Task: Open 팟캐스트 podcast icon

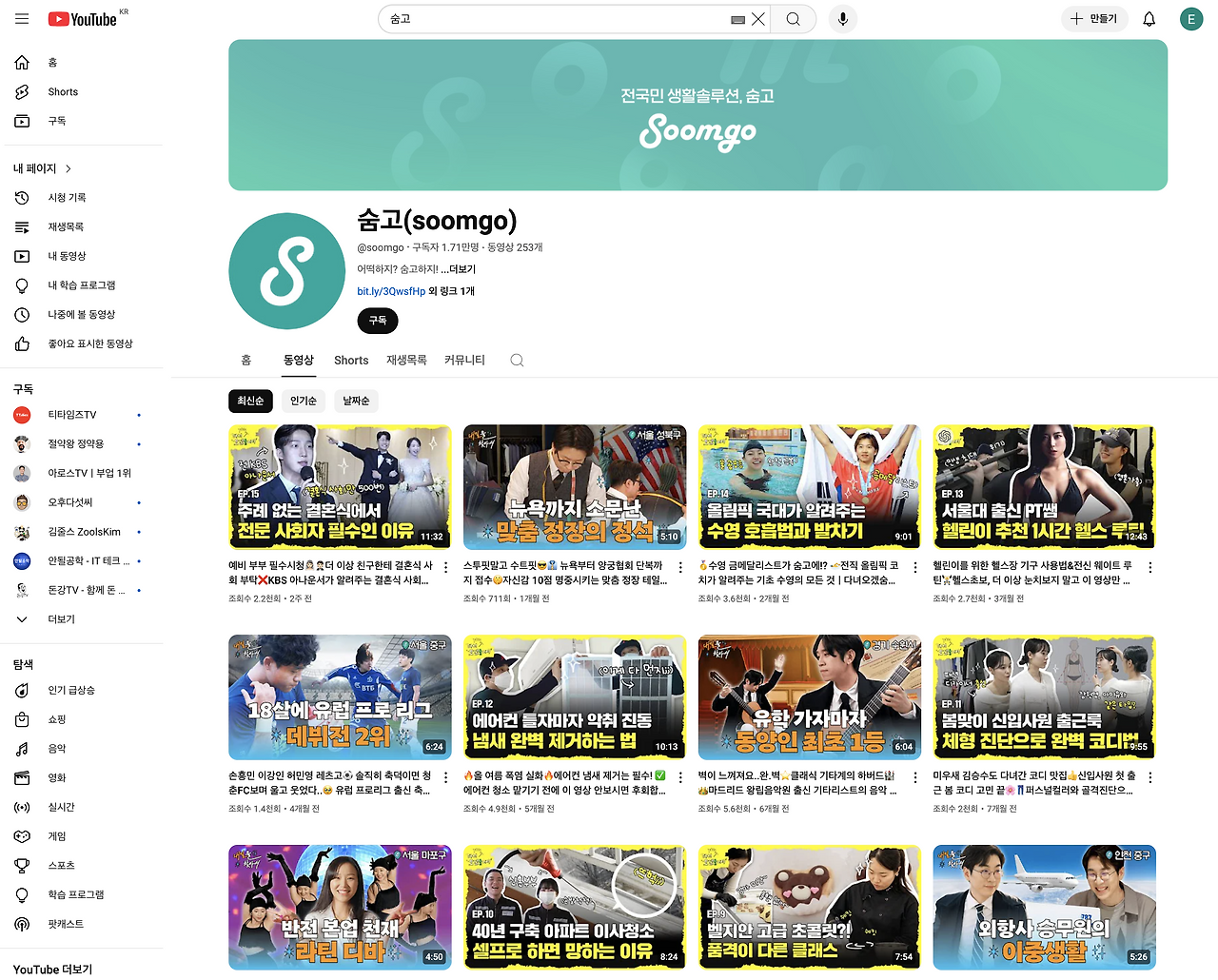Action: point(22,924)
